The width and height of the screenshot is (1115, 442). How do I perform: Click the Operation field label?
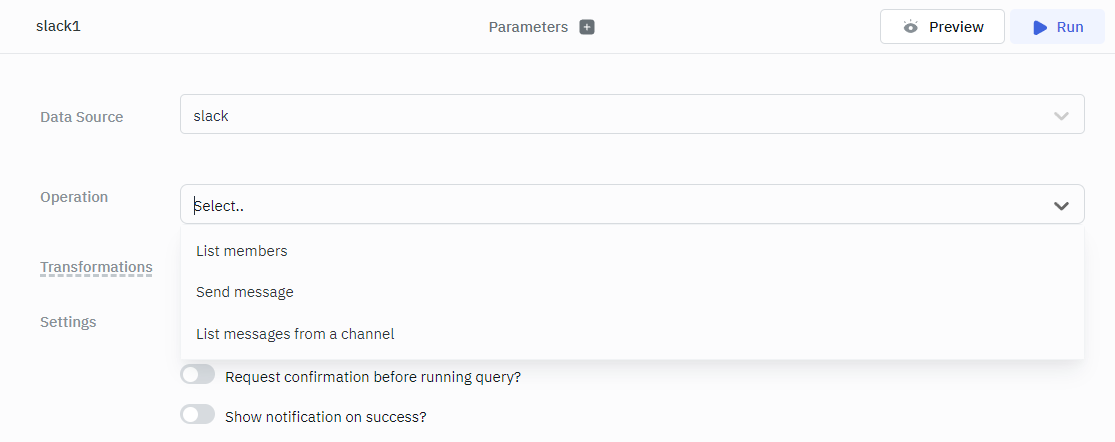pyautogui.click(x=74, y=197)
